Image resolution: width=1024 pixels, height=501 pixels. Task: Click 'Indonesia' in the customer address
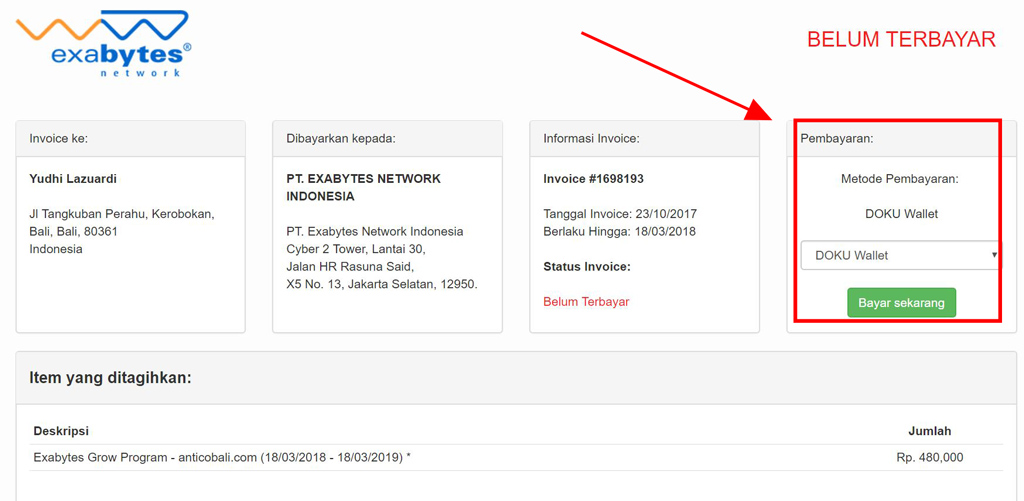56,249
